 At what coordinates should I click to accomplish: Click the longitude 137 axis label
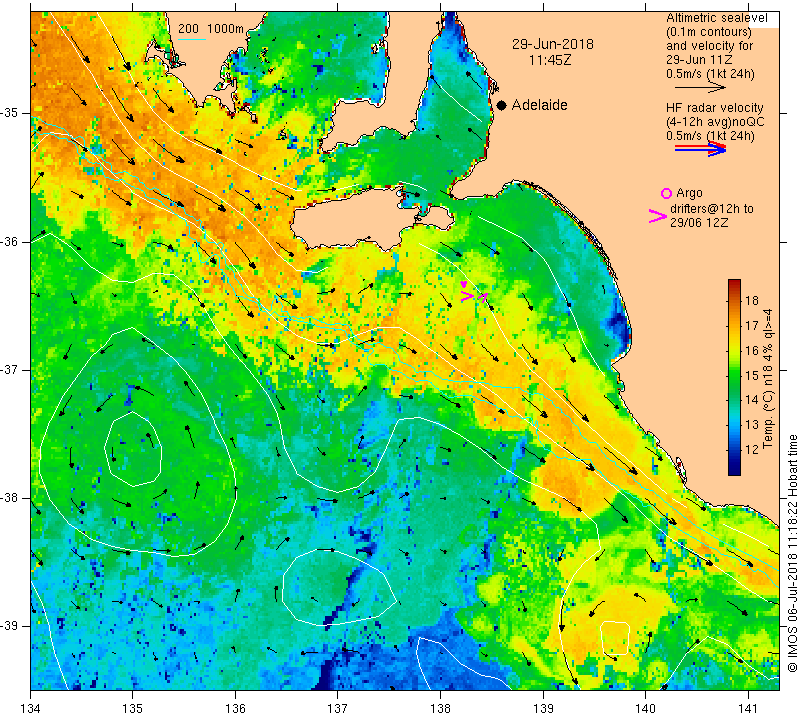click(x=338, y=708)
